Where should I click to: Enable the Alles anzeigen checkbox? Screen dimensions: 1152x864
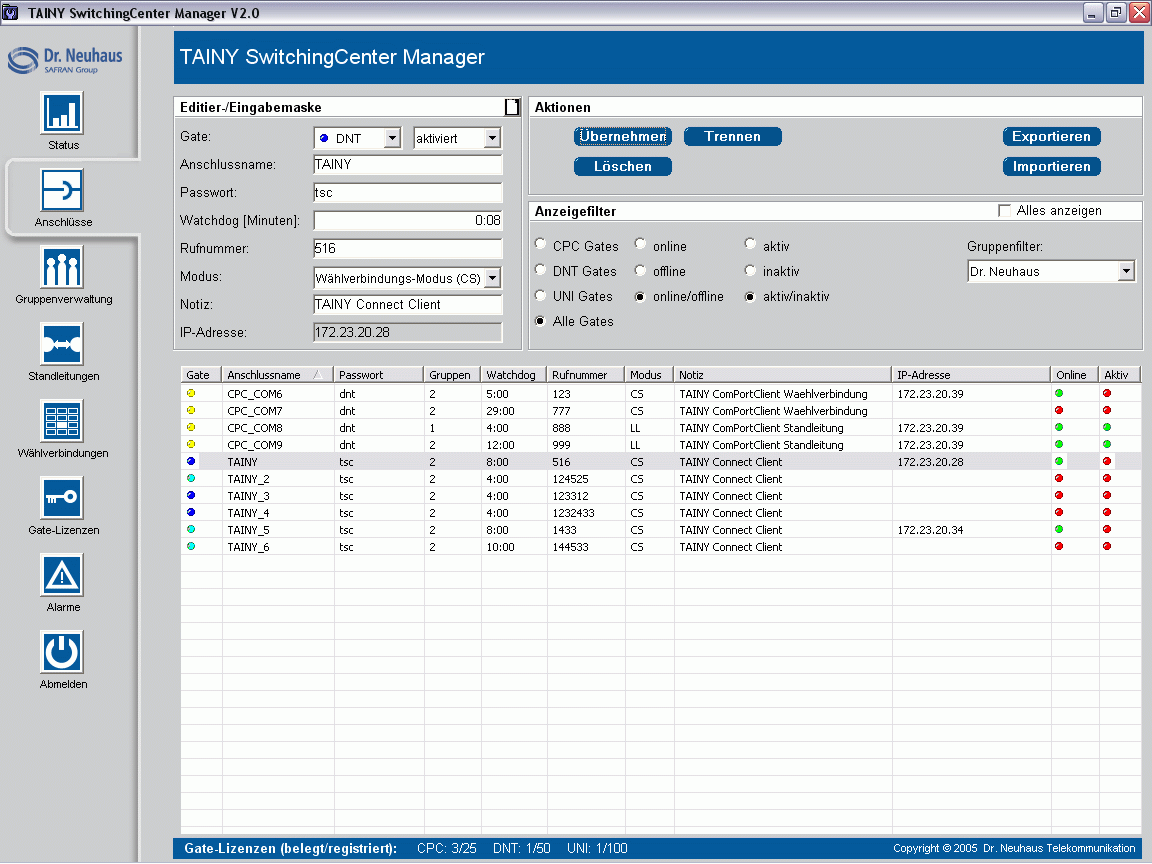[1005, 211]
